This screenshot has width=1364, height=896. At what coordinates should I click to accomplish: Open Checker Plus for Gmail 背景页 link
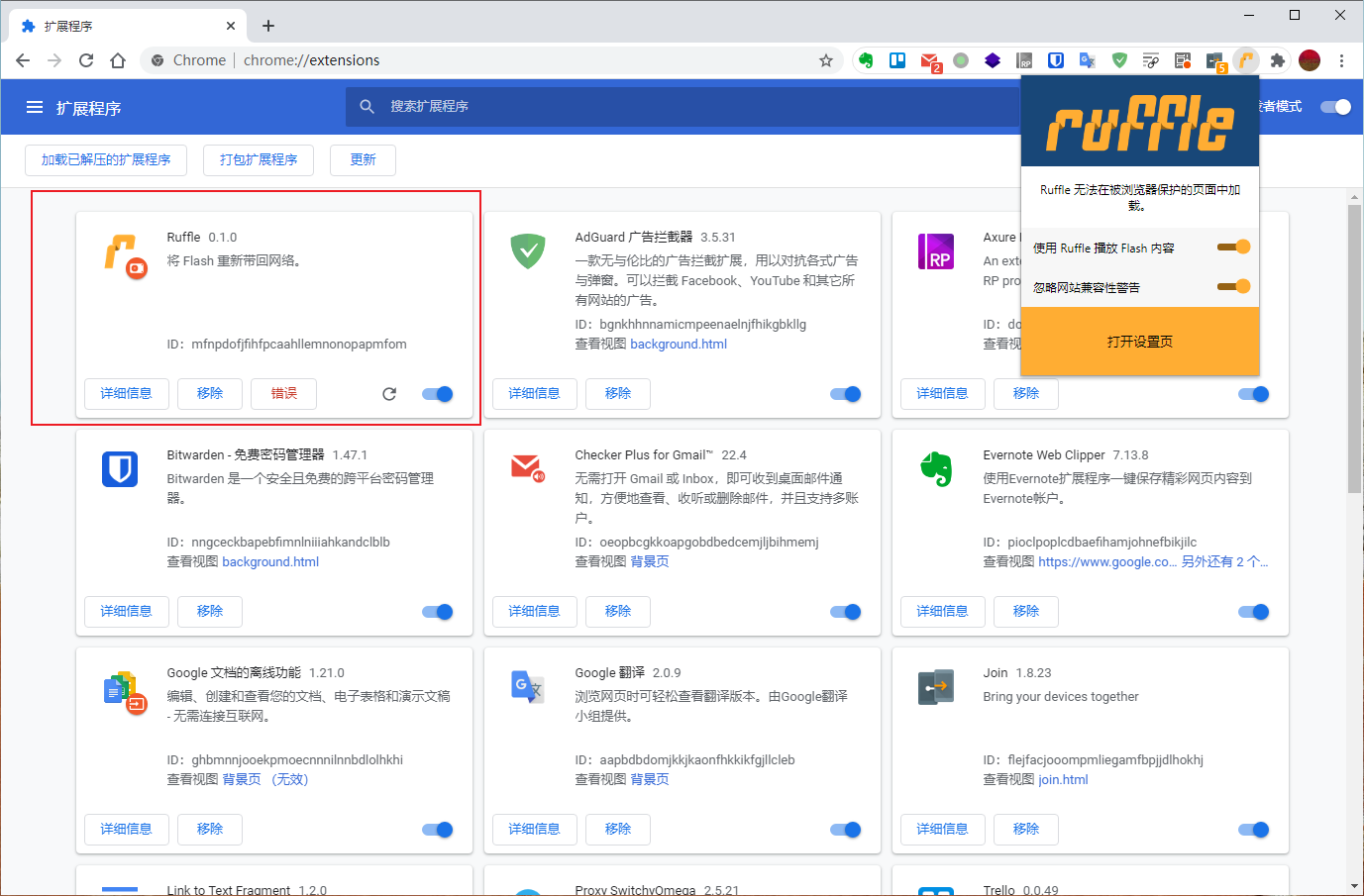[x=650, y=561]
